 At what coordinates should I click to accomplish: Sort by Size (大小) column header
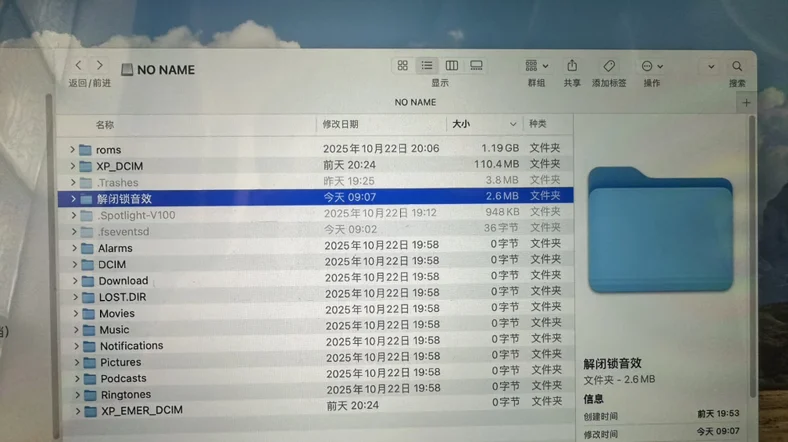tap(461, 124)
